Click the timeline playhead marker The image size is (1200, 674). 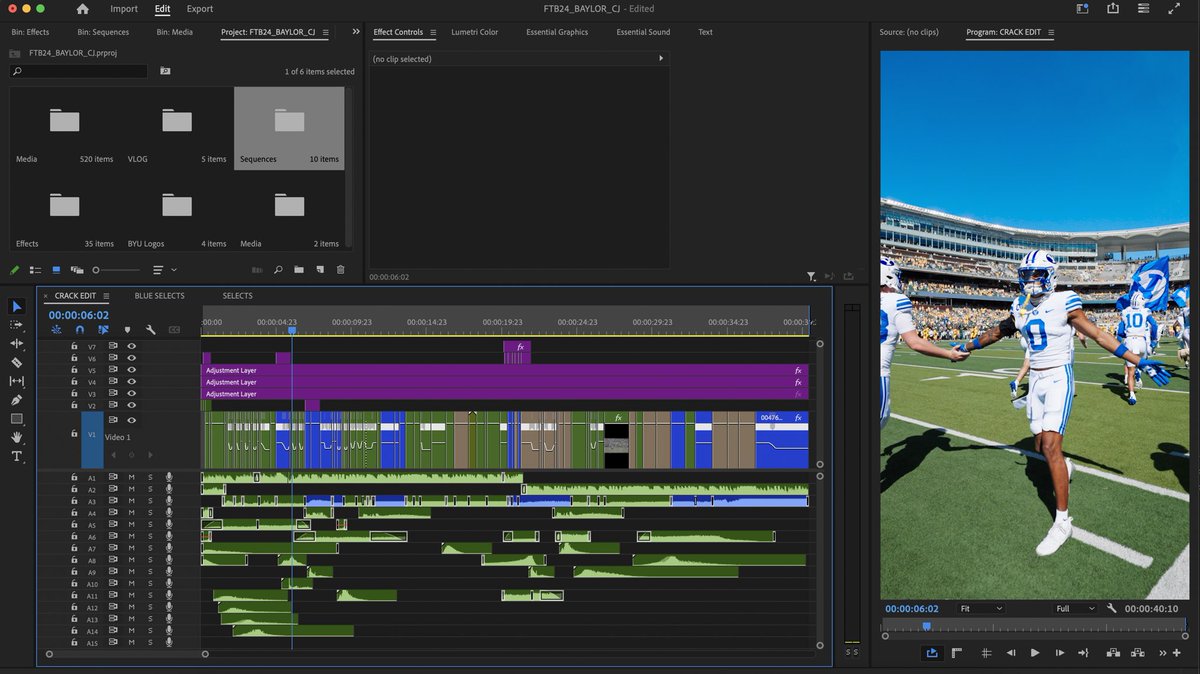click(292, 330)
